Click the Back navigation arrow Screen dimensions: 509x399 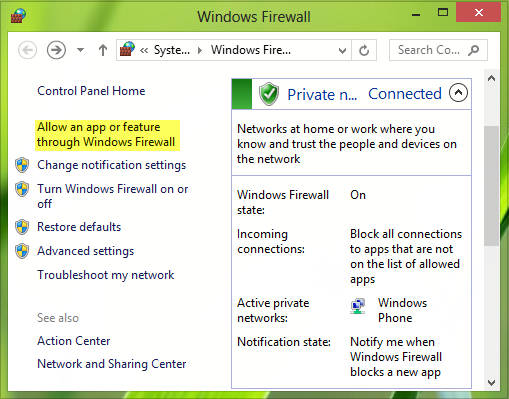click(x=27, y=50)
